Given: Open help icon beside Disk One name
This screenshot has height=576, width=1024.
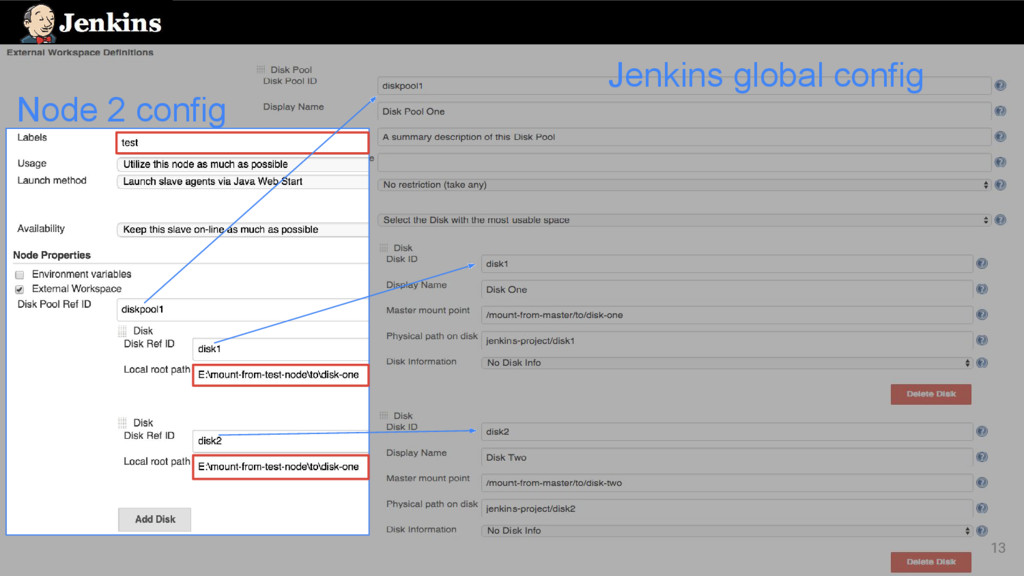Looking at the screenshot, I should (x=982, y=289).
